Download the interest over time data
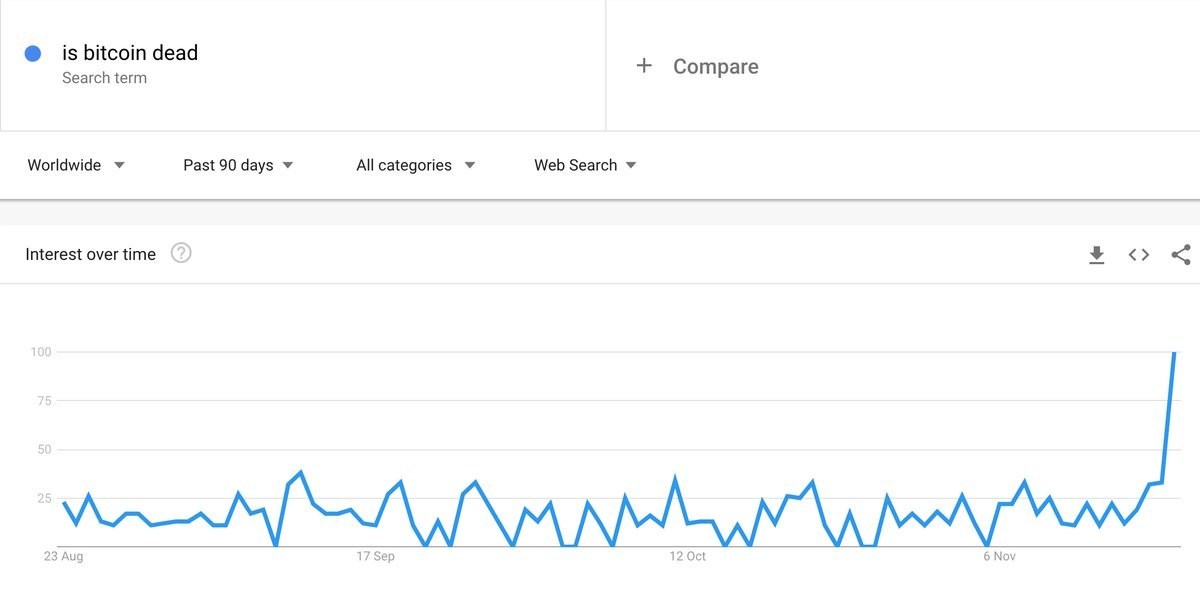Image resolution: width=1200 pixels, height=602 pixels. pos(1097,255)
